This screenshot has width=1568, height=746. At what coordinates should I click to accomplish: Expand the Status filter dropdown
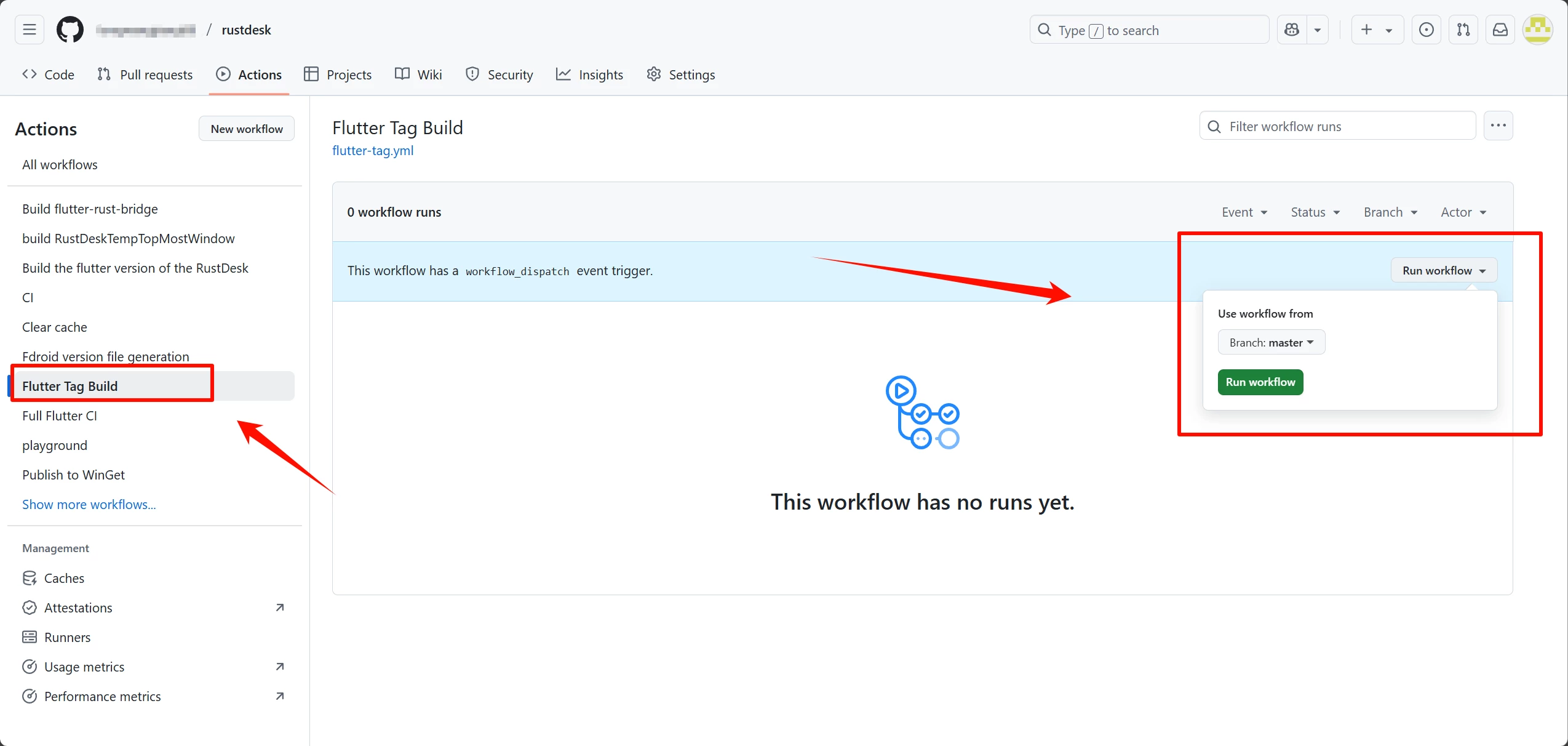coord(1315,212)
